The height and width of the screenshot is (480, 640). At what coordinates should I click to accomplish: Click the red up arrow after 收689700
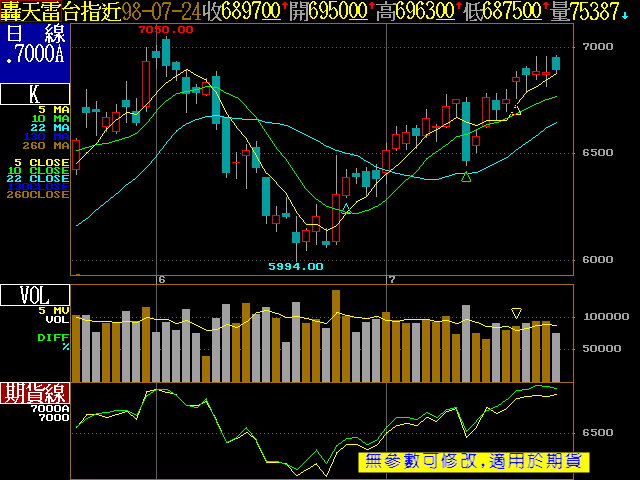tap(284, 8)
